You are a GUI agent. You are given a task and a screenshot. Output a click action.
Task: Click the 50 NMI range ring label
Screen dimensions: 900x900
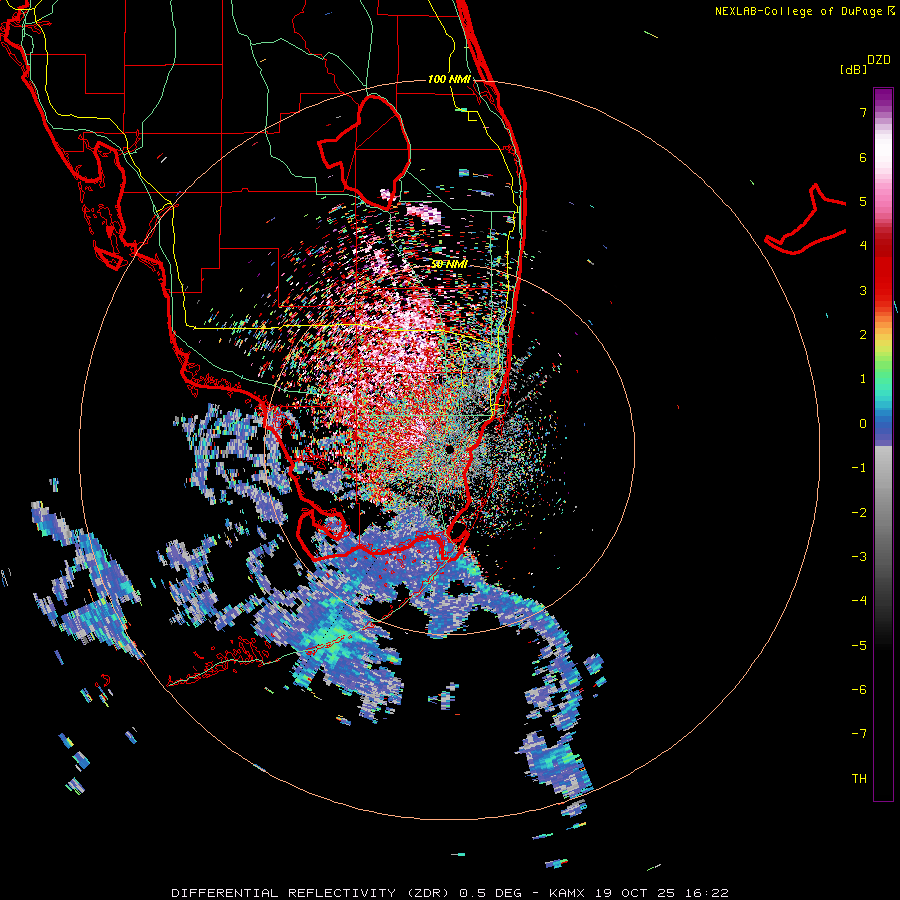pyautogui.click(x=449, y=264)
